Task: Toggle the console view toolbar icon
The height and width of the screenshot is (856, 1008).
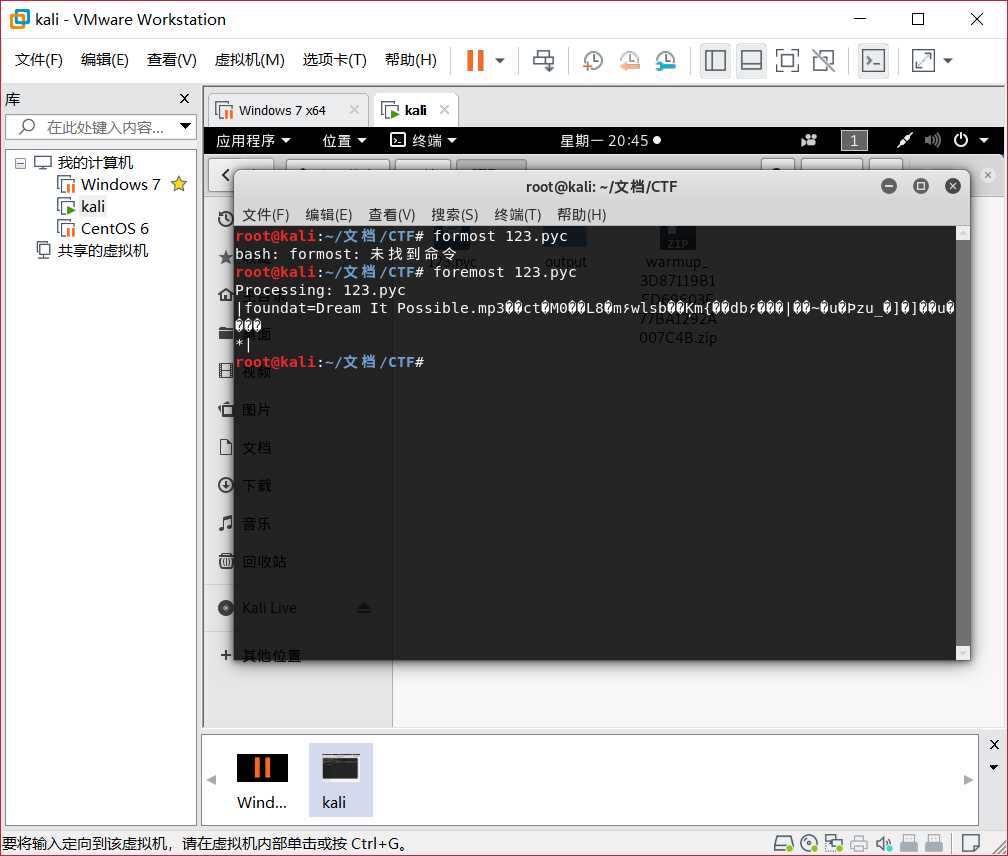Action: (x=873, y=61)
